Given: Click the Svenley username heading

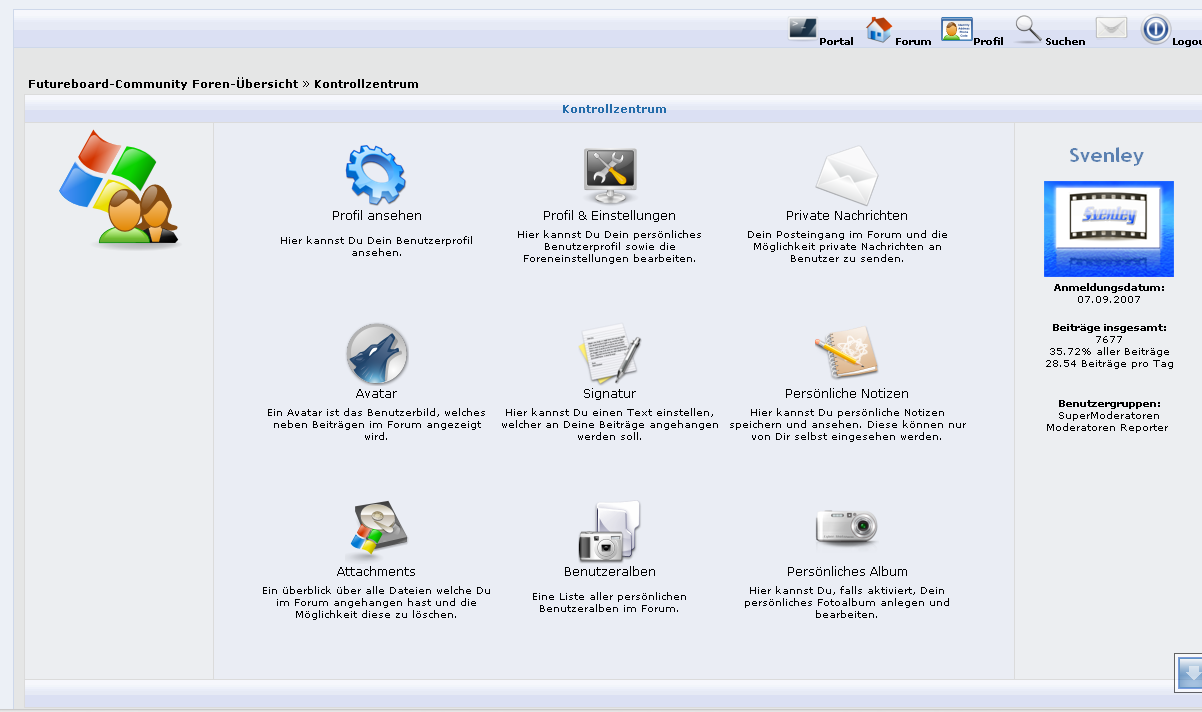Looking at the screenshot, I should point(1106,156).
